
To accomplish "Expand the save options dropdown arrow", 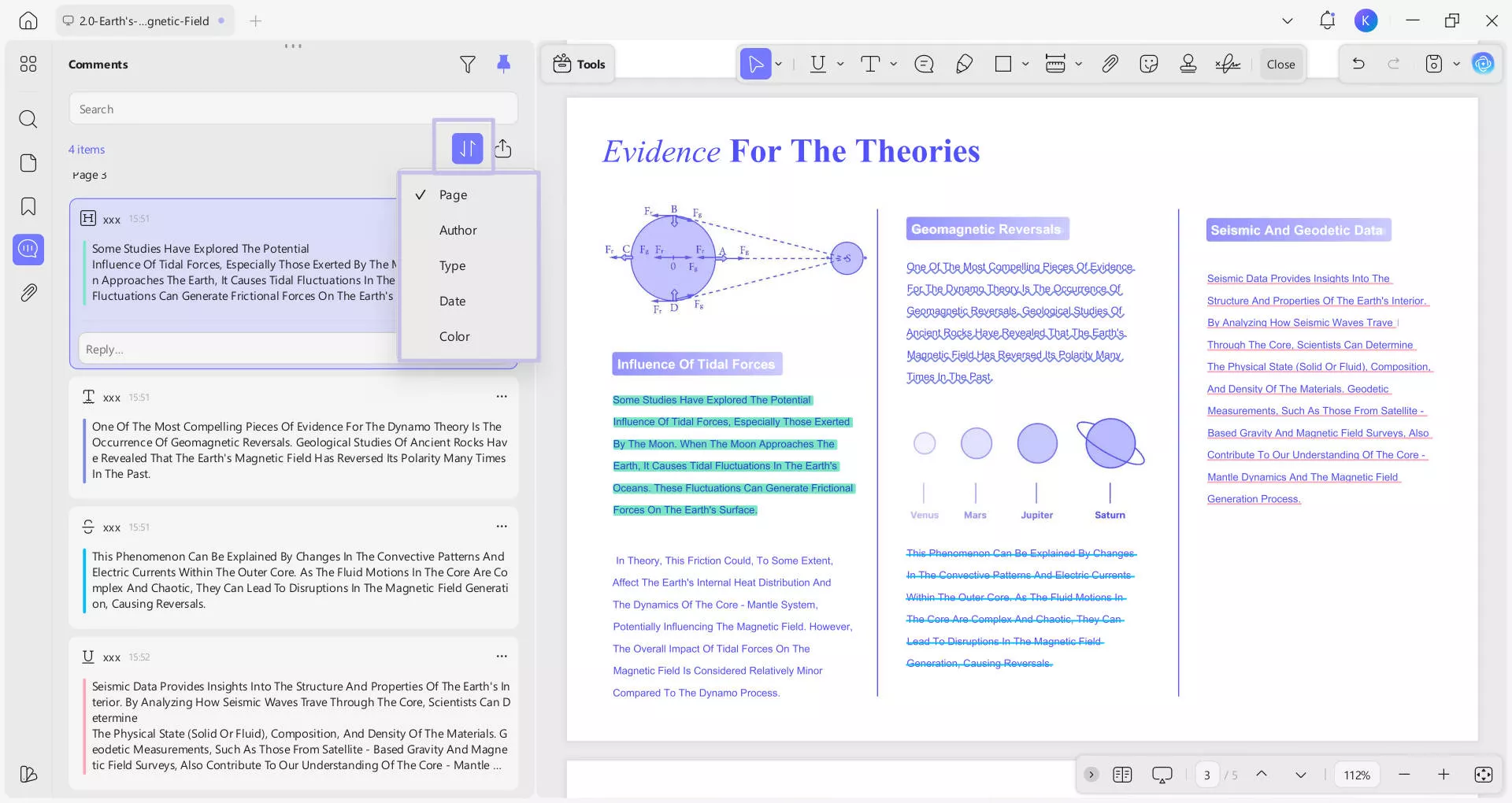I will tap(1457, 64).
